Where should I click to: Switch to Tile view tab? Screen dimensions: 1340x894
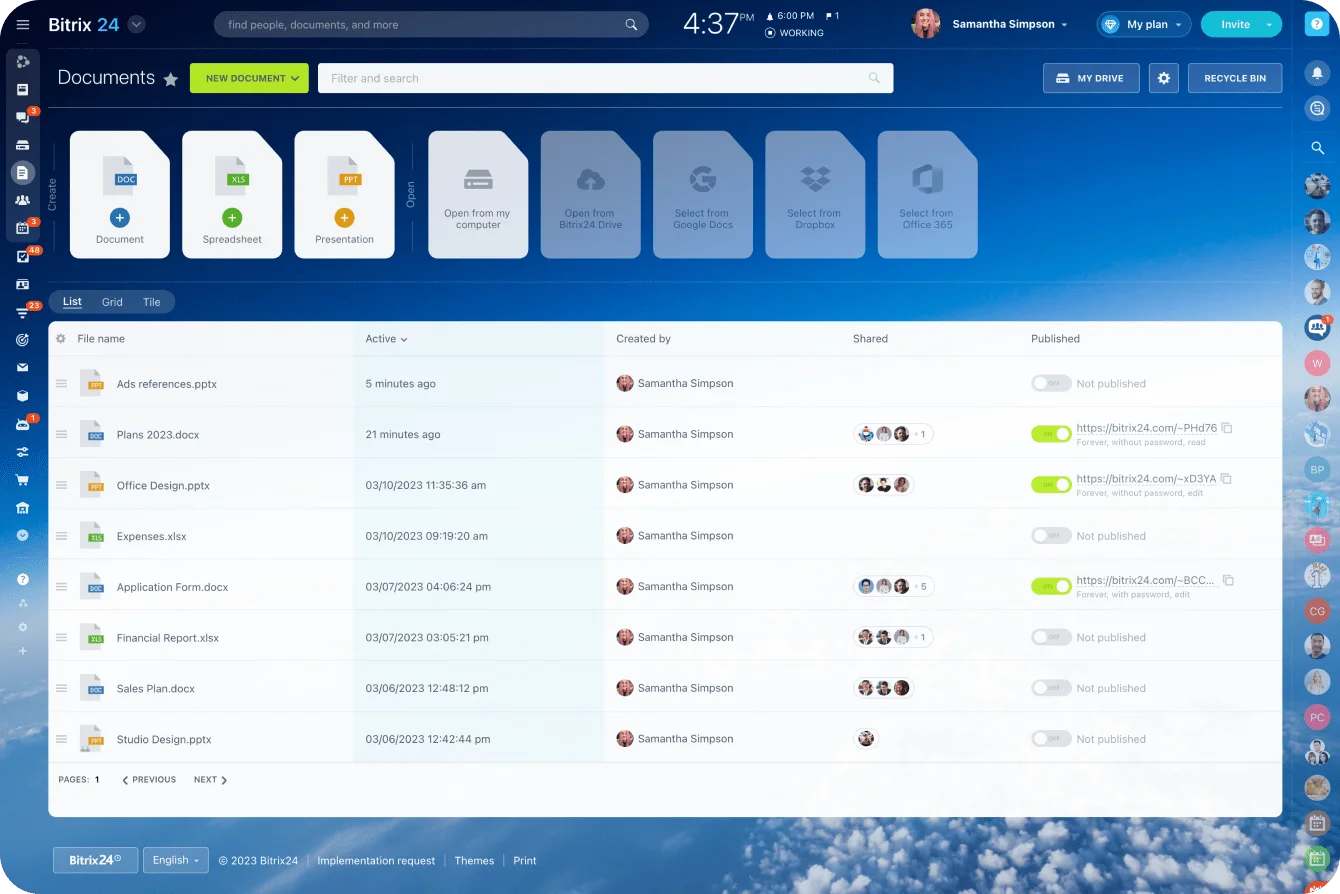(151, 302)
